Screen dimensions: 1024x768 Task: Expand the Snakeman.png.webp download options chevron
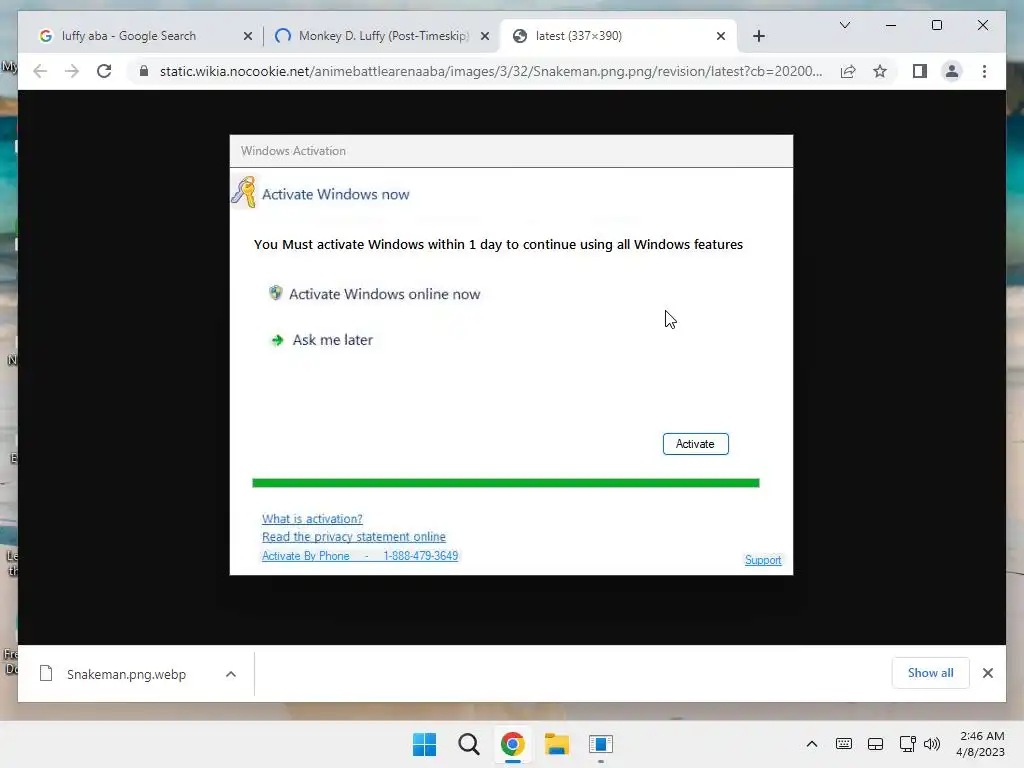[231, 674]
